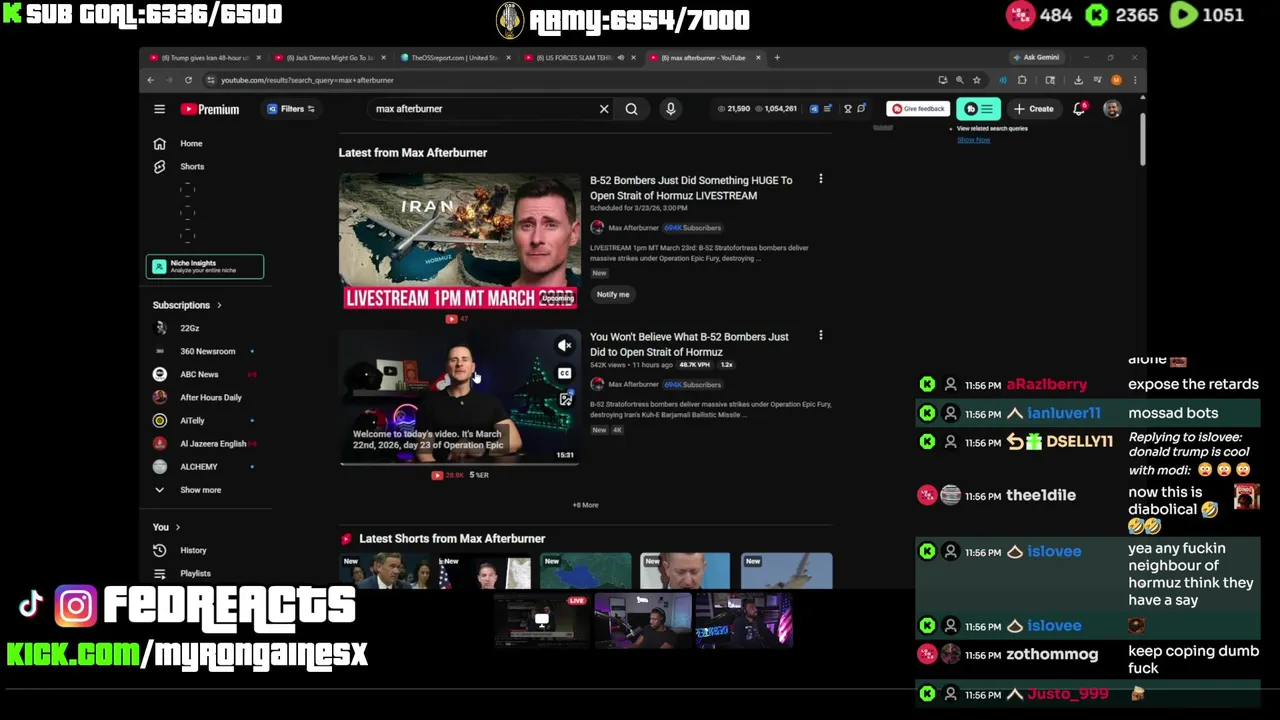This screenshot has width=1280, height=720.
Task: Click 'You Won't Believe What B-52 Bombers' title
Action: 689,344
